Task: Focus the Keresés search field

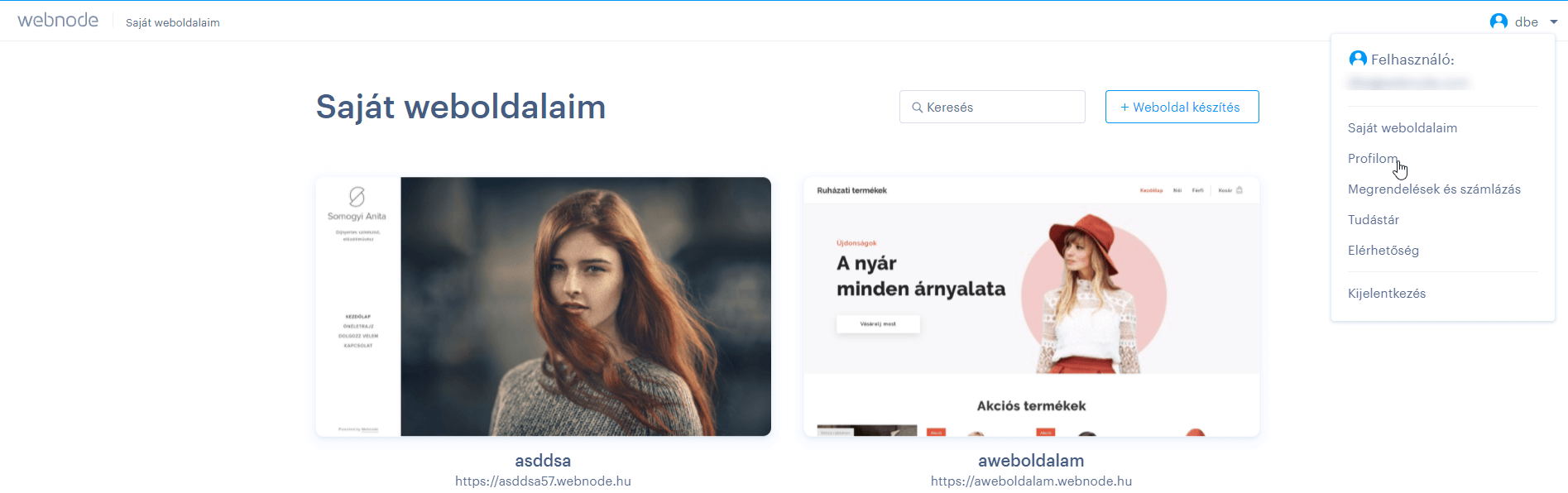Action: point(992,107)
